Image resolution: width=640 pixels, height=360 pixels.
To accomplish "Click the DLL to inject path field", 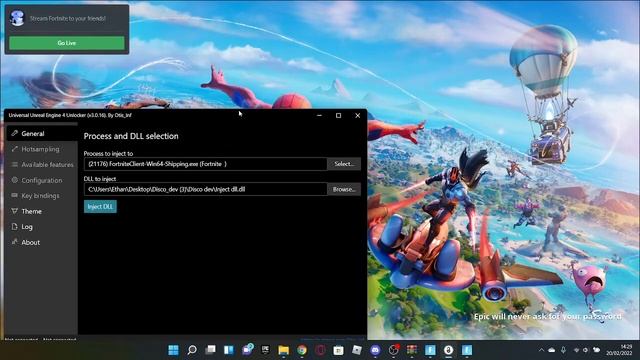I will tap(205, 189).
